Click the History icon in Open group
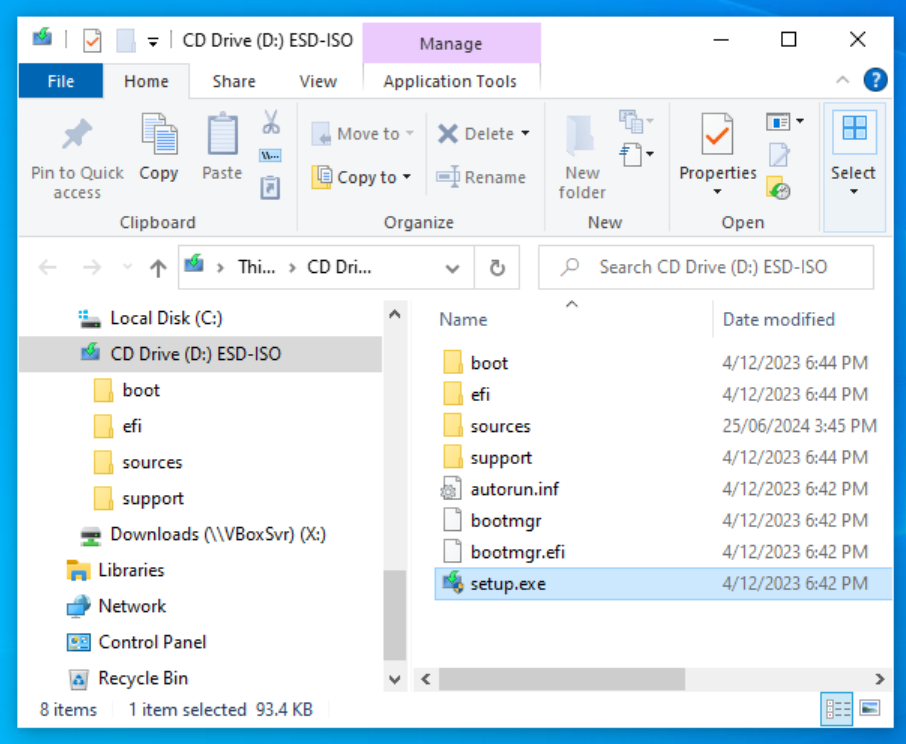Viewport: 906px width, 744px height. coord(778,188)
